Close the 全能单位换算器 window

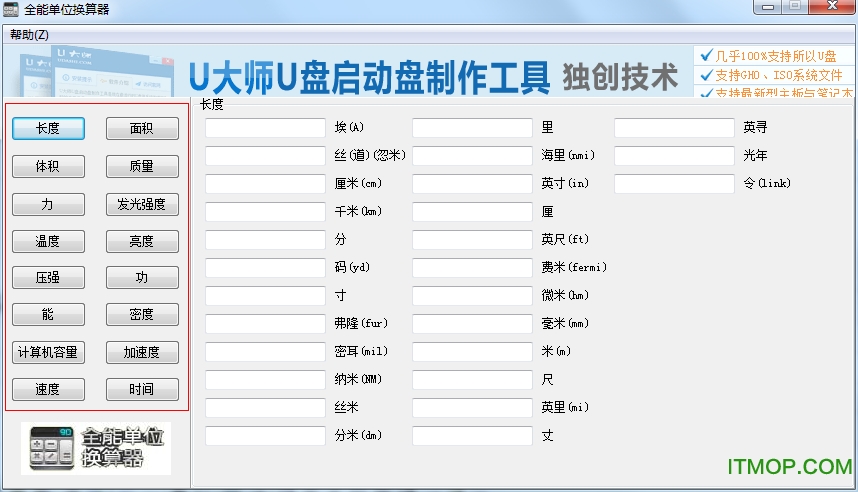(832, 7)
